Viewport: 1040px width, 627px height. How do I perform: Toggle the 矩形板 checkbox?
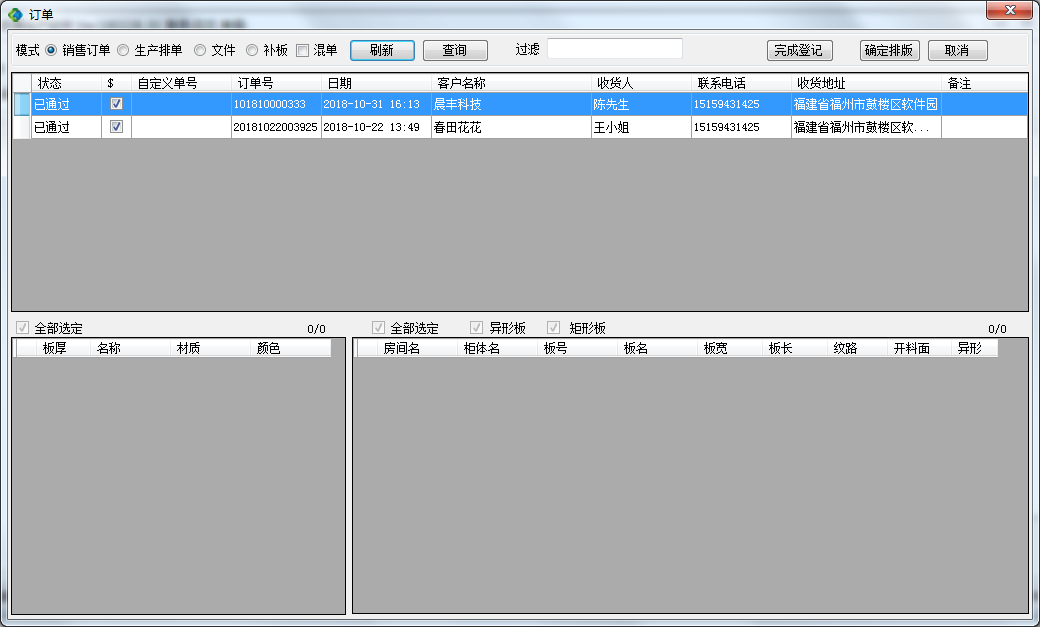pos(554,328)
